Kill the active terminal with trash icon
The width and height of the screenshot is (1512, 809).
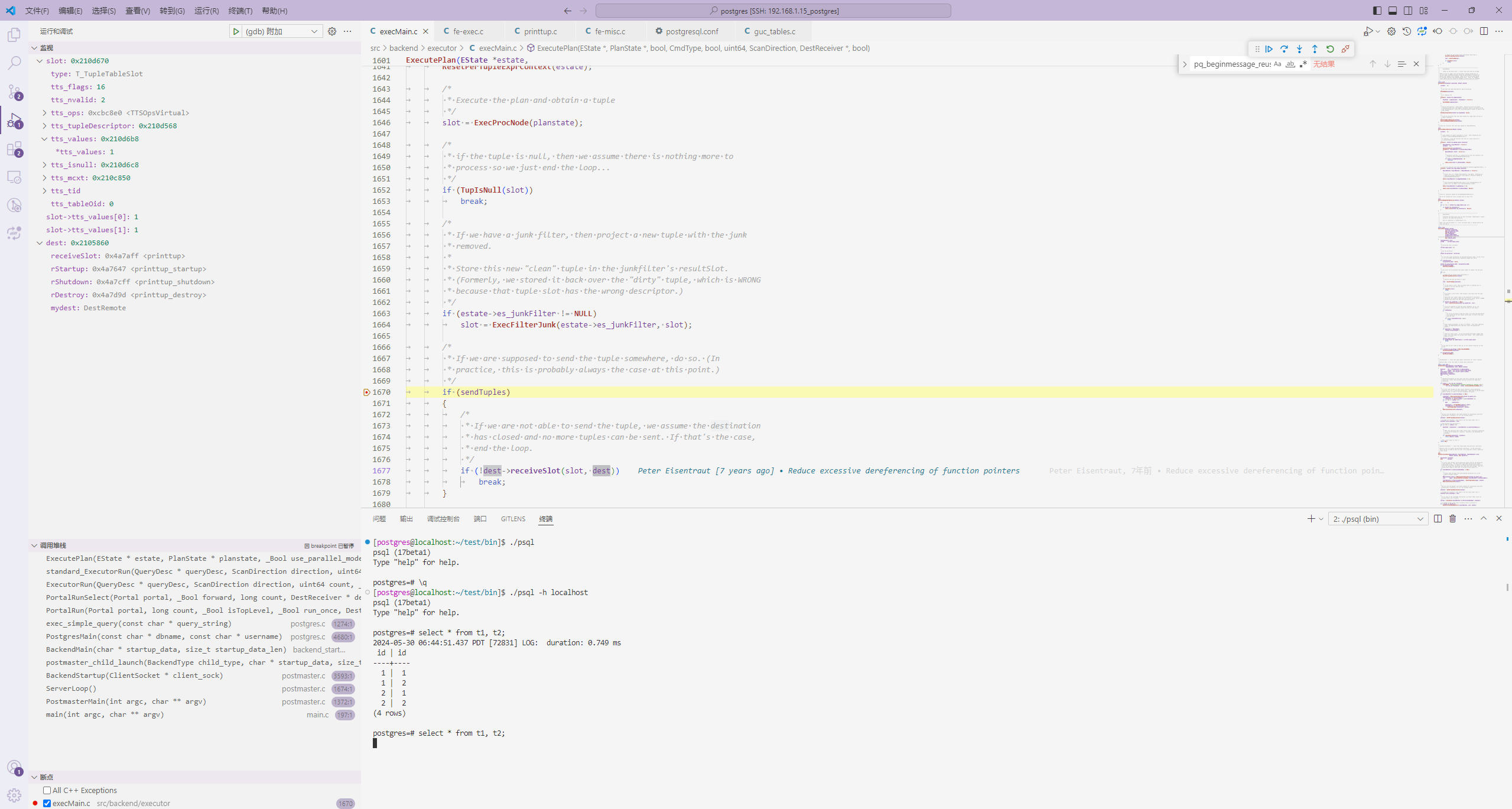[x=1453, y=519]
